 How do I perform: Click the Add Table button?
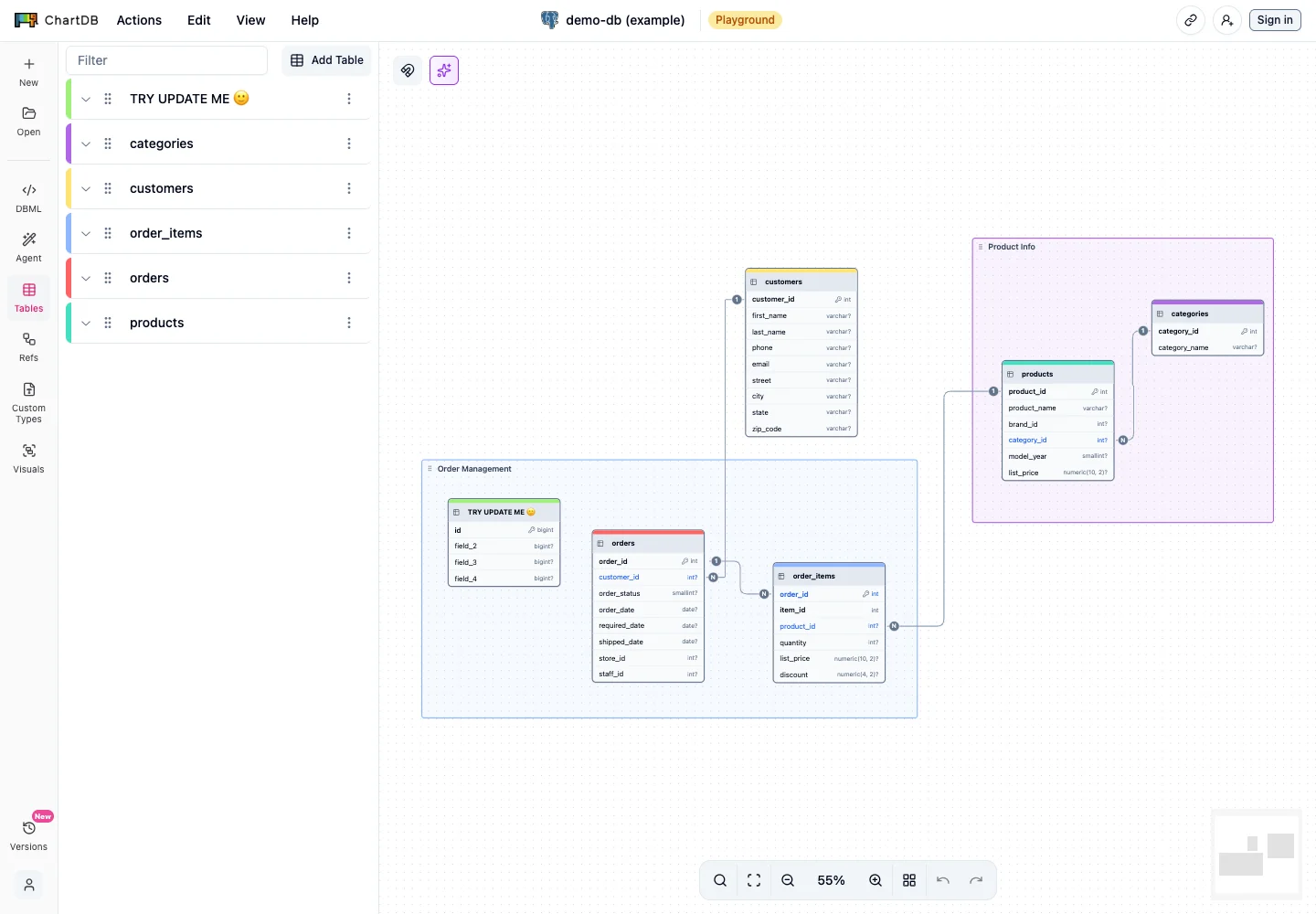326,60
